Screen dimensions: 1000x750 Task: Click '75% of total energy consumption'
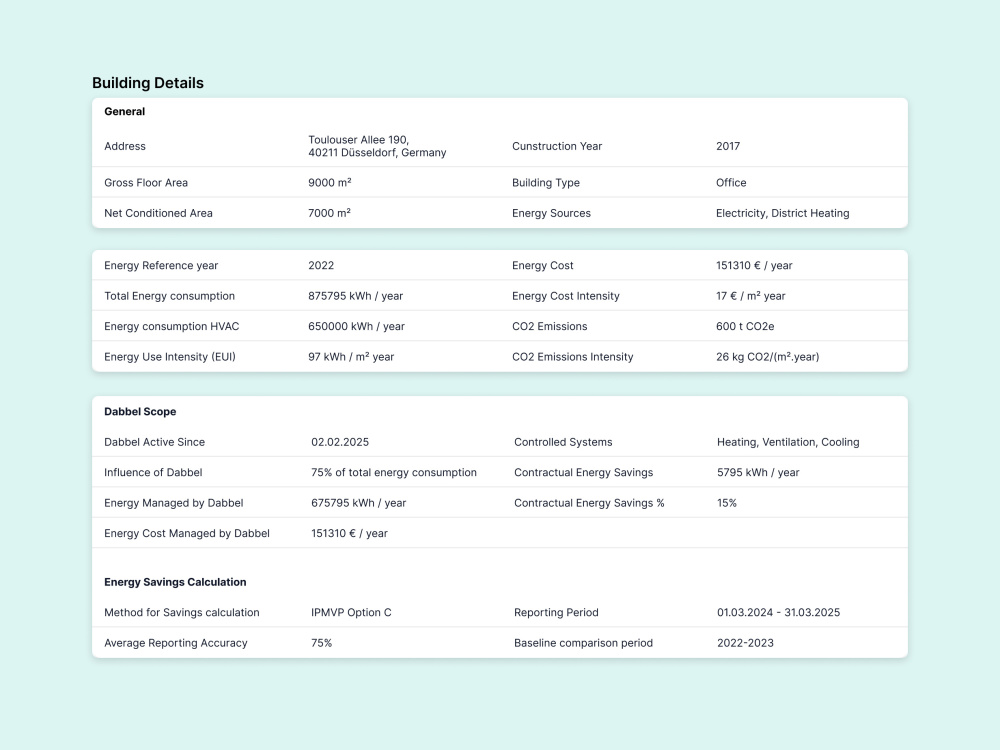[393, 473]
